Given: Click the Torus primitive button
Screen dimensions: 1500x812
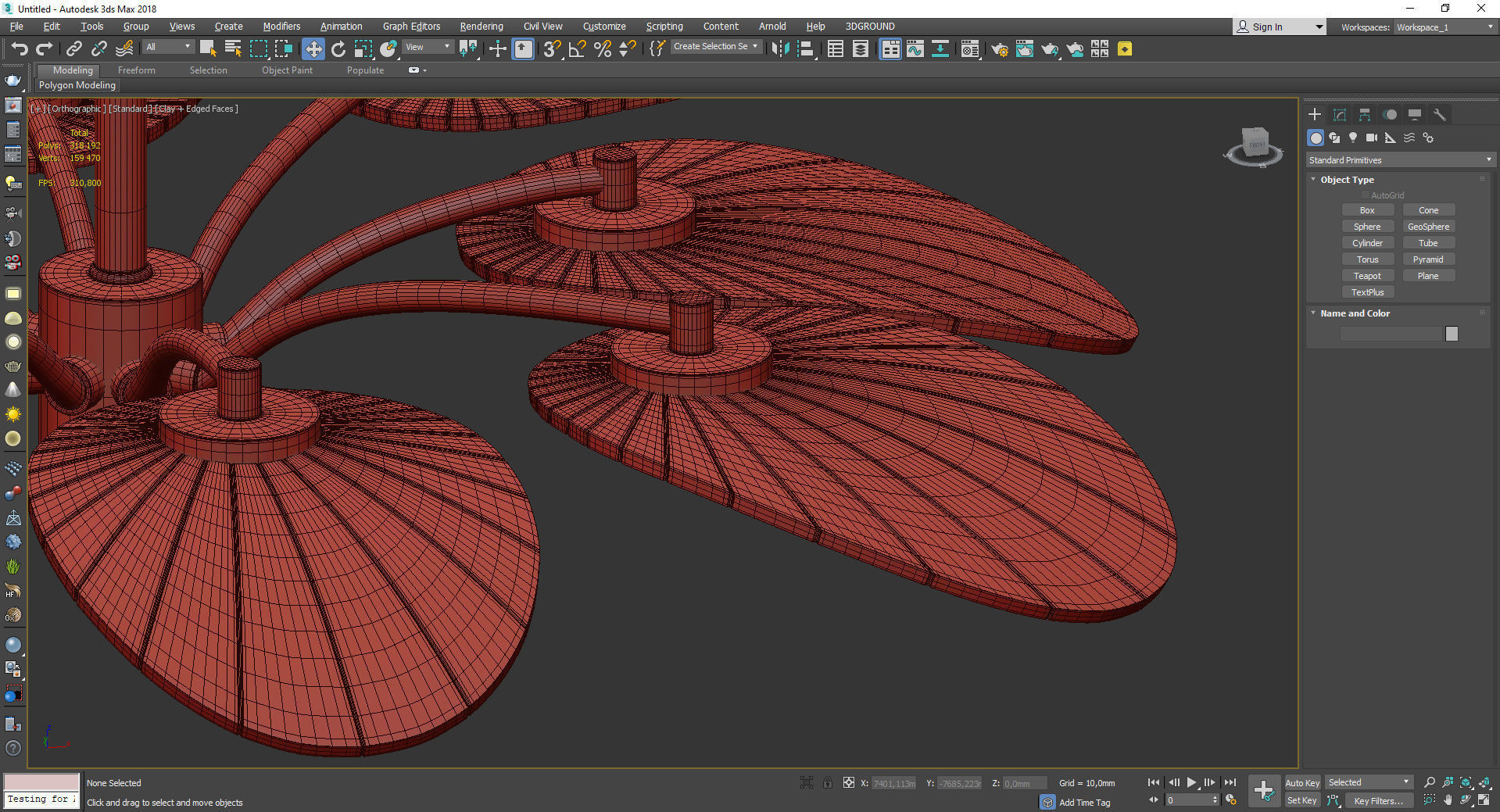Looking at the screenshot, I should 1367,259.
